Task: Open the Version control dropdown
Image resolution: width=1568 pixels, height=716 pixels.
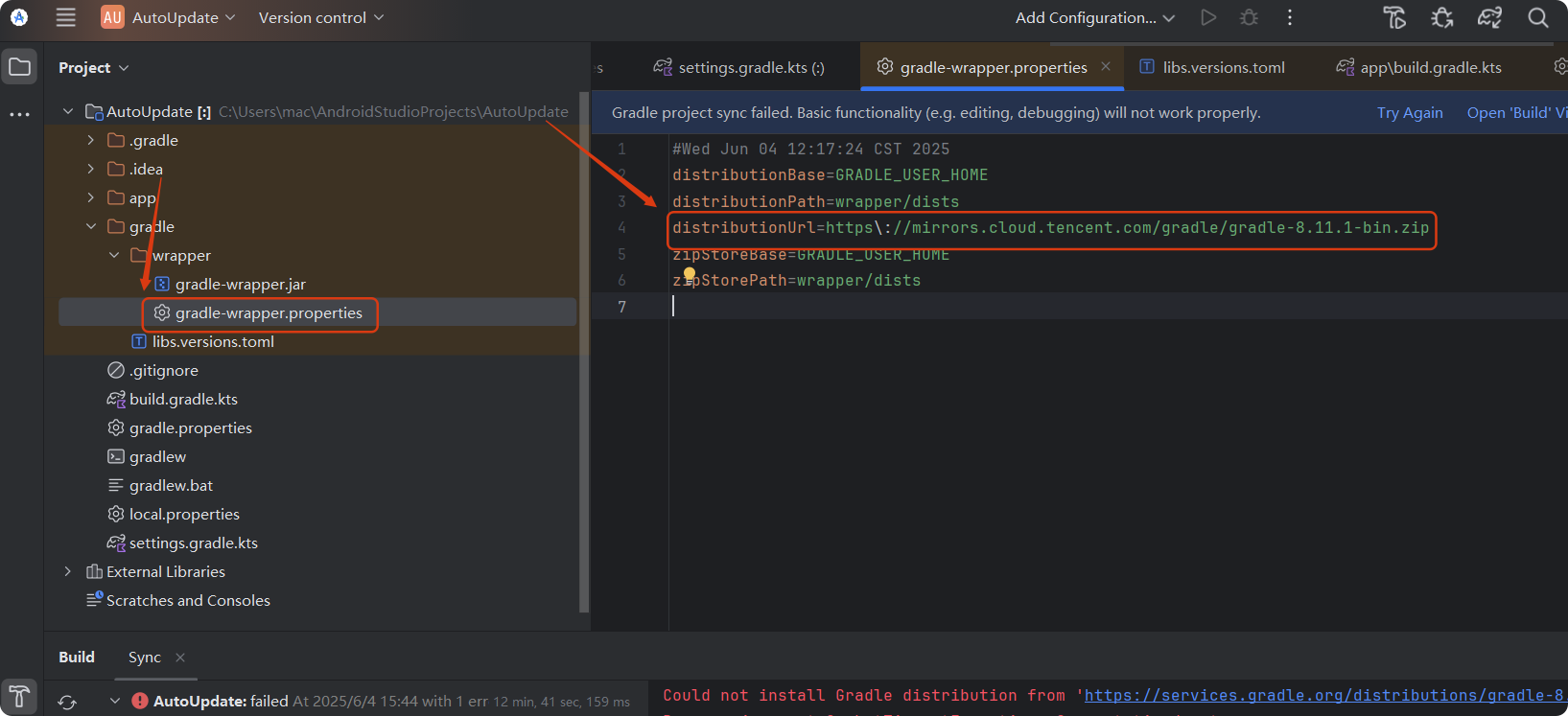Action: (x=321, y=17)
